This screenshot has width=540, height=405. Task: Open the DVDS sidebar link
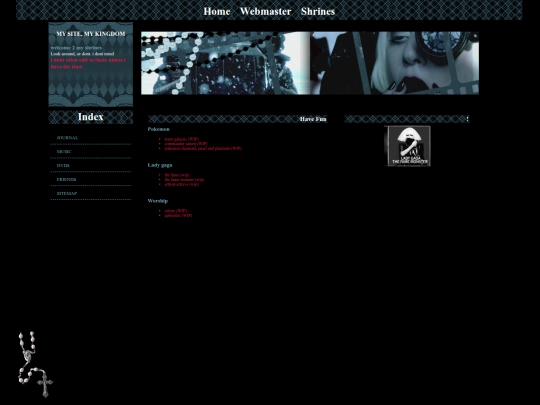tap(63, 166)
